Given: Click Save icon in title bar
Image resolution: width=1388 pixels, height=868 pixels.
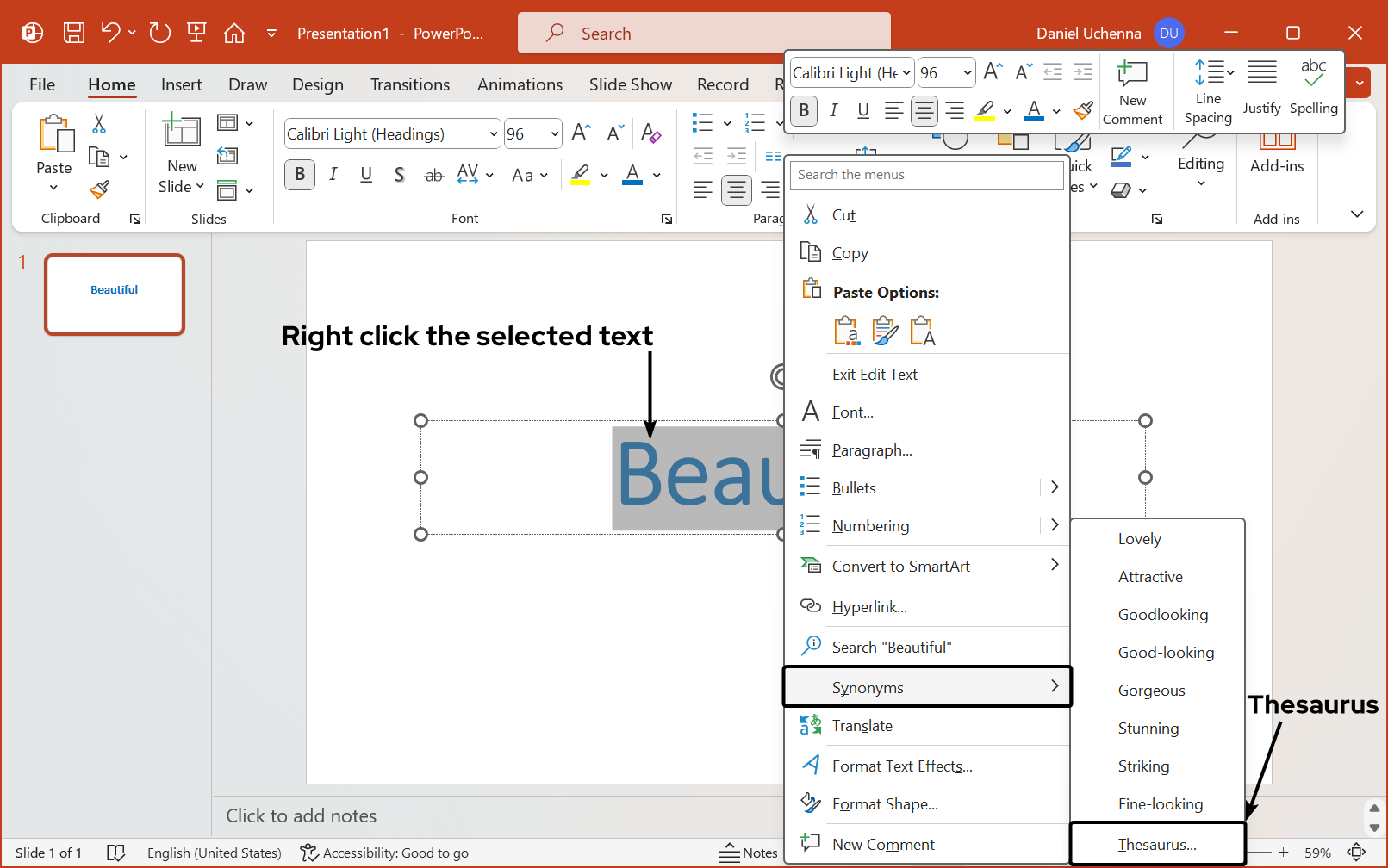Looking at the screenshot, I should coord(74,33).
